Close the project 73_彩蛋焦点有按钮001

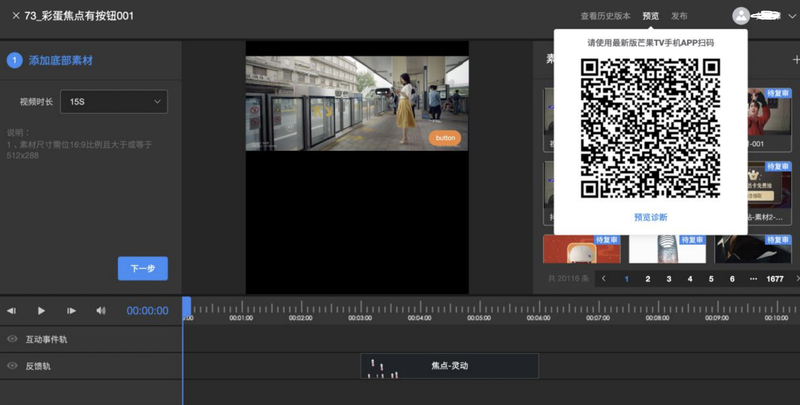[x=15, y=16]
